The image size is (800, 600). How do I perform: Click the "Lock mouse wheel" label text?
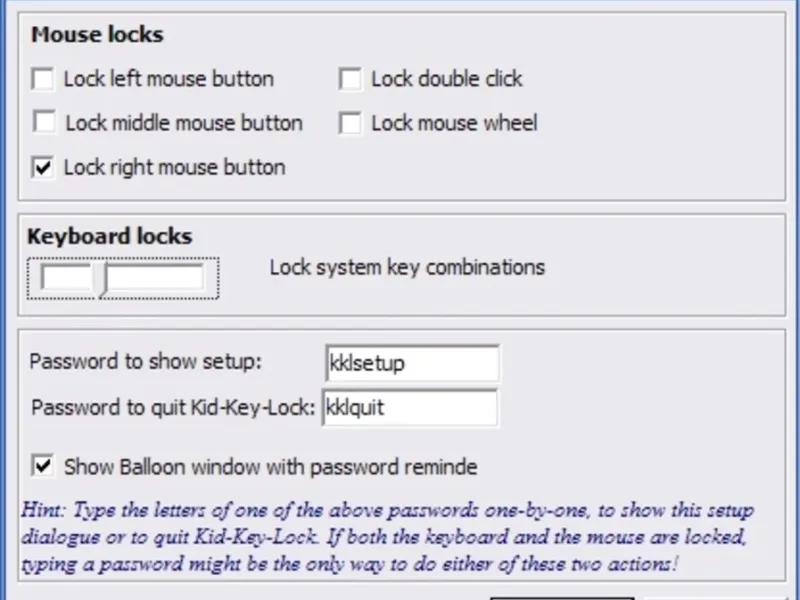pyautogui.click(x=454, y=123)
